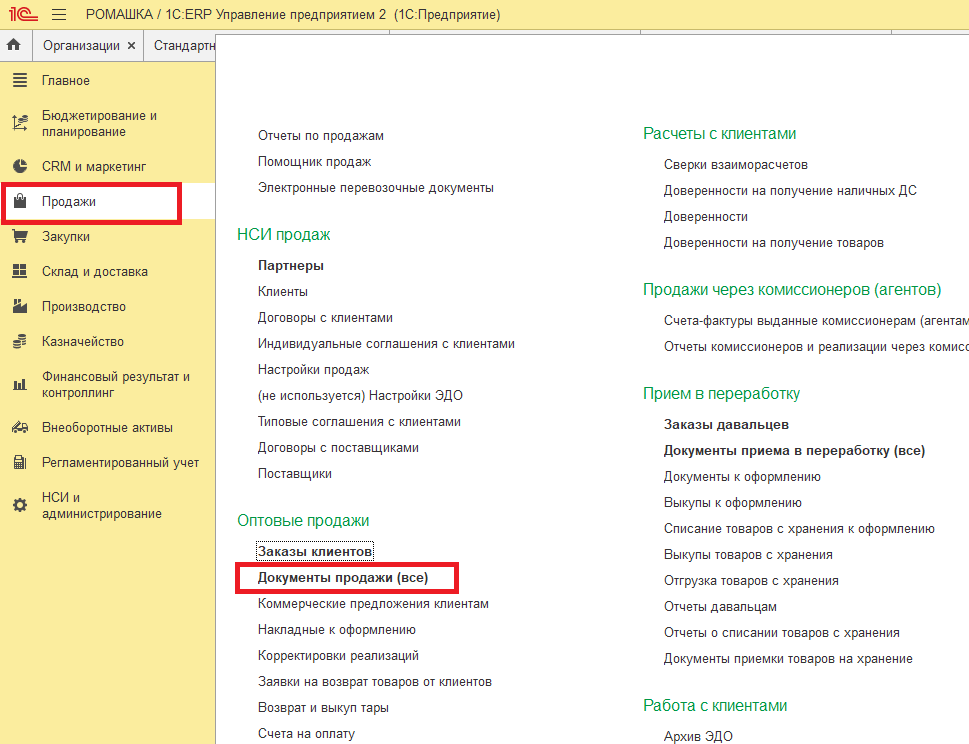Open Отгрузка товаров с хранения
This screenshot has width=969, height=744.
751,580
